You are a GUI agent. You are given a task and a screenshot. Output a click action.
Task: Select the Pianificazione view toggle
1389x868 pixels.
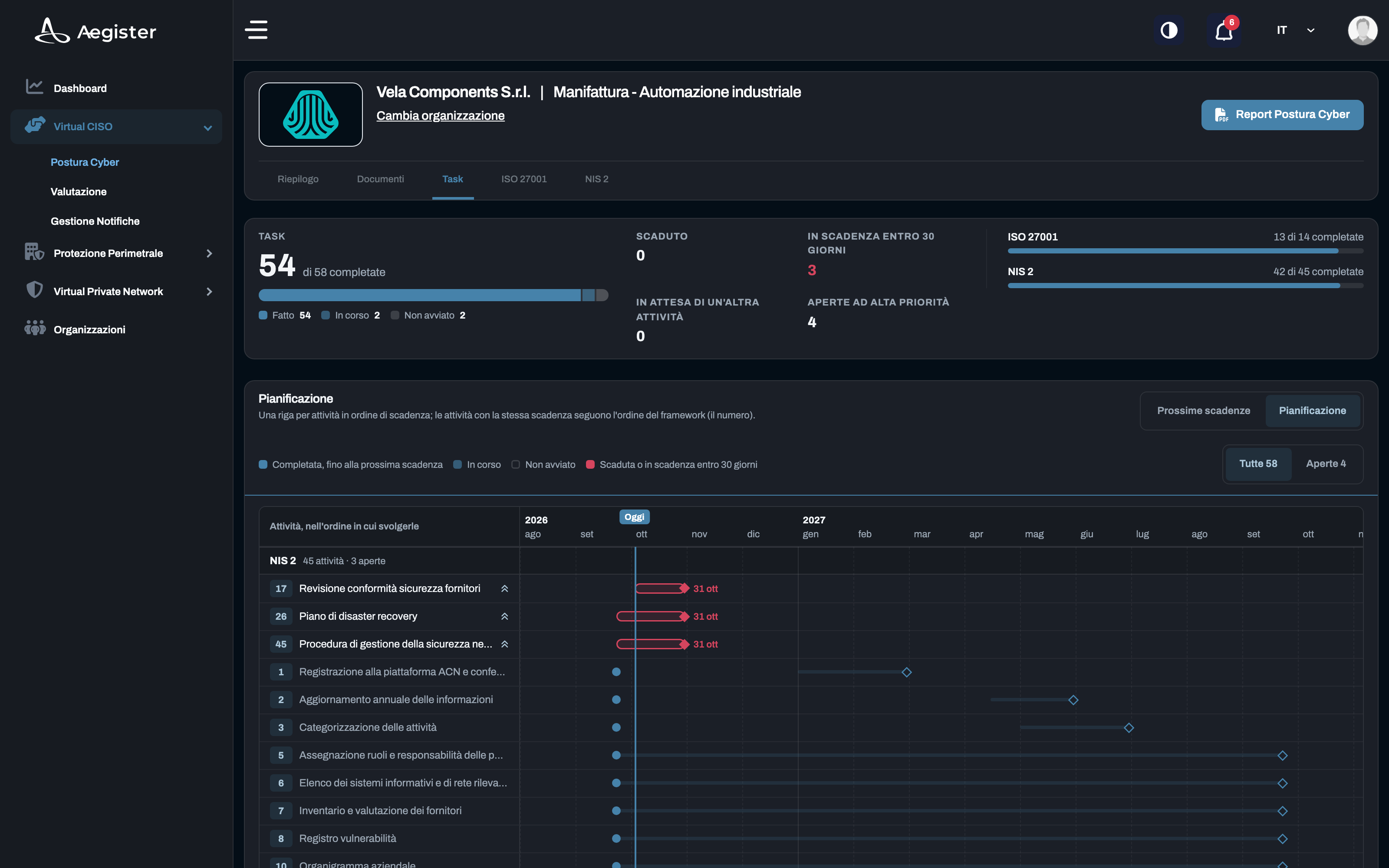[x=1312, y=411]
